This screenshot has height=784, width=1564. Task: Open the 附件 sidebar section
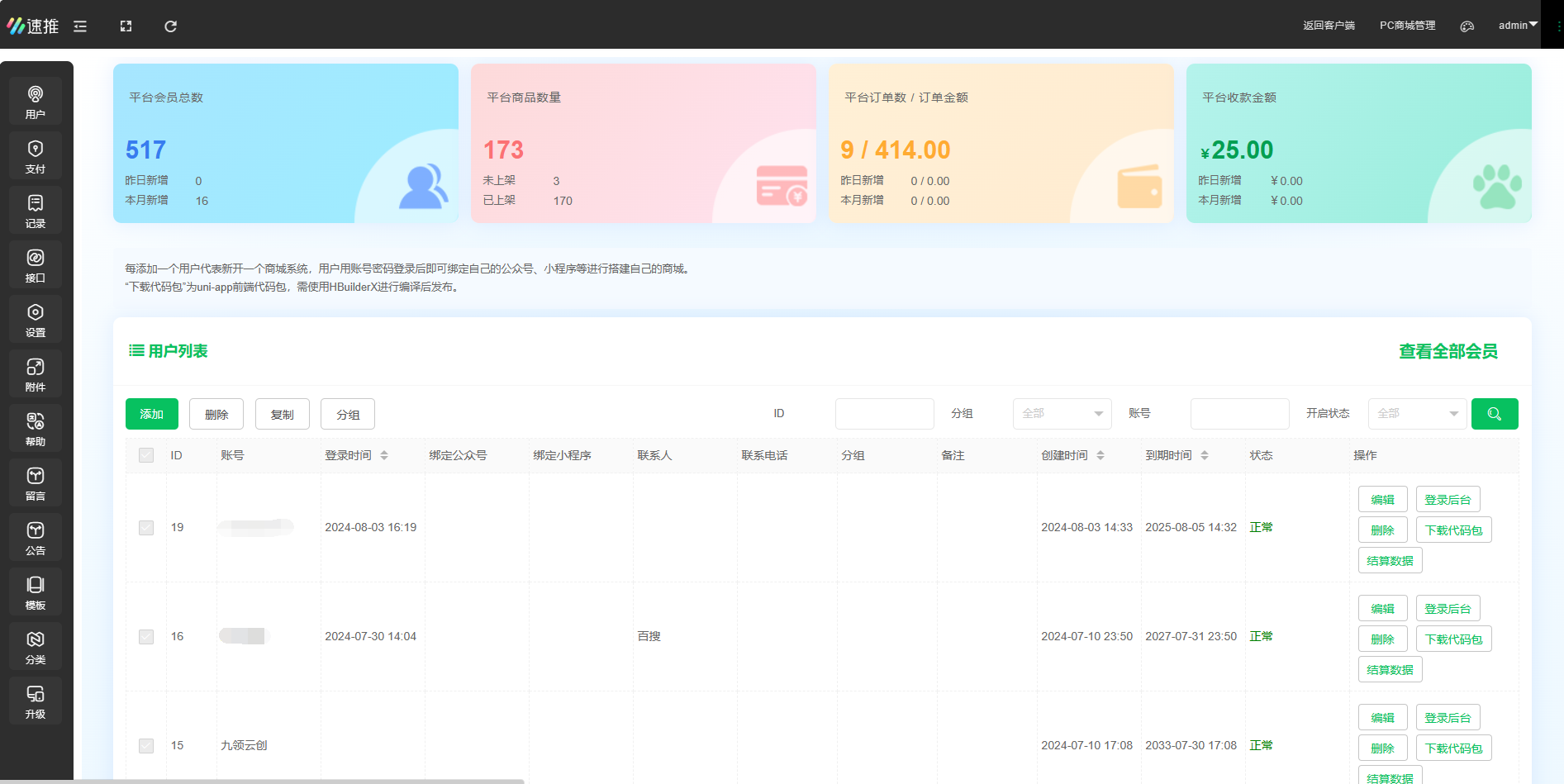tap(36, 373)
